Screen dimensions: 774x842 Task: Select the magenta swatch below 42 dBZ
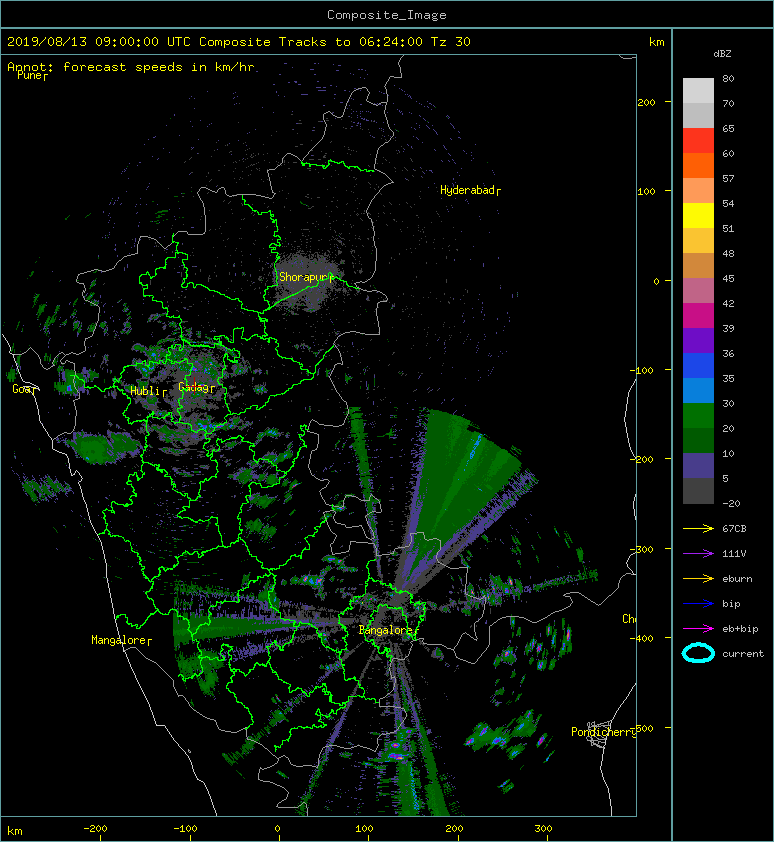pyautogui.click(x=698, y=315)
